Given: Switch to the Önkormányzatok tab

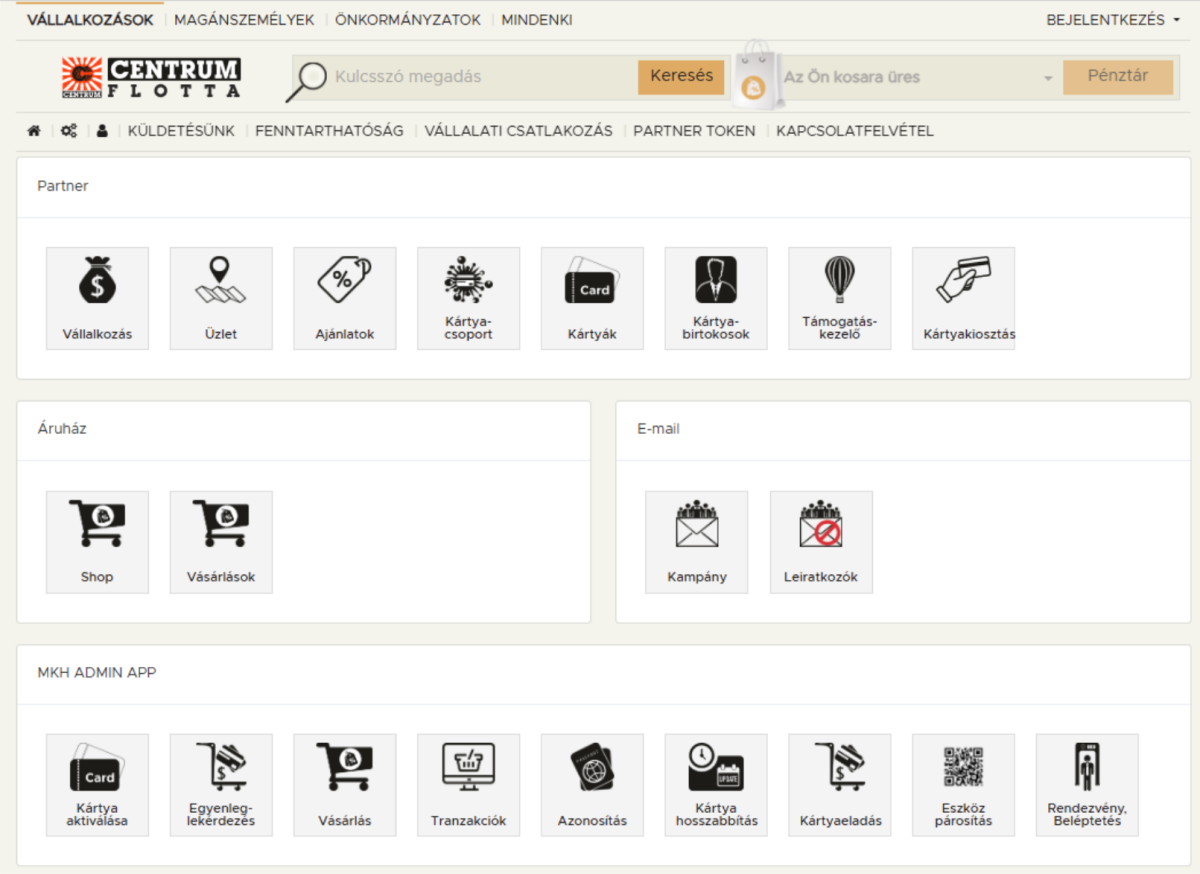Looking at the screenshot, I should [408, 20].
